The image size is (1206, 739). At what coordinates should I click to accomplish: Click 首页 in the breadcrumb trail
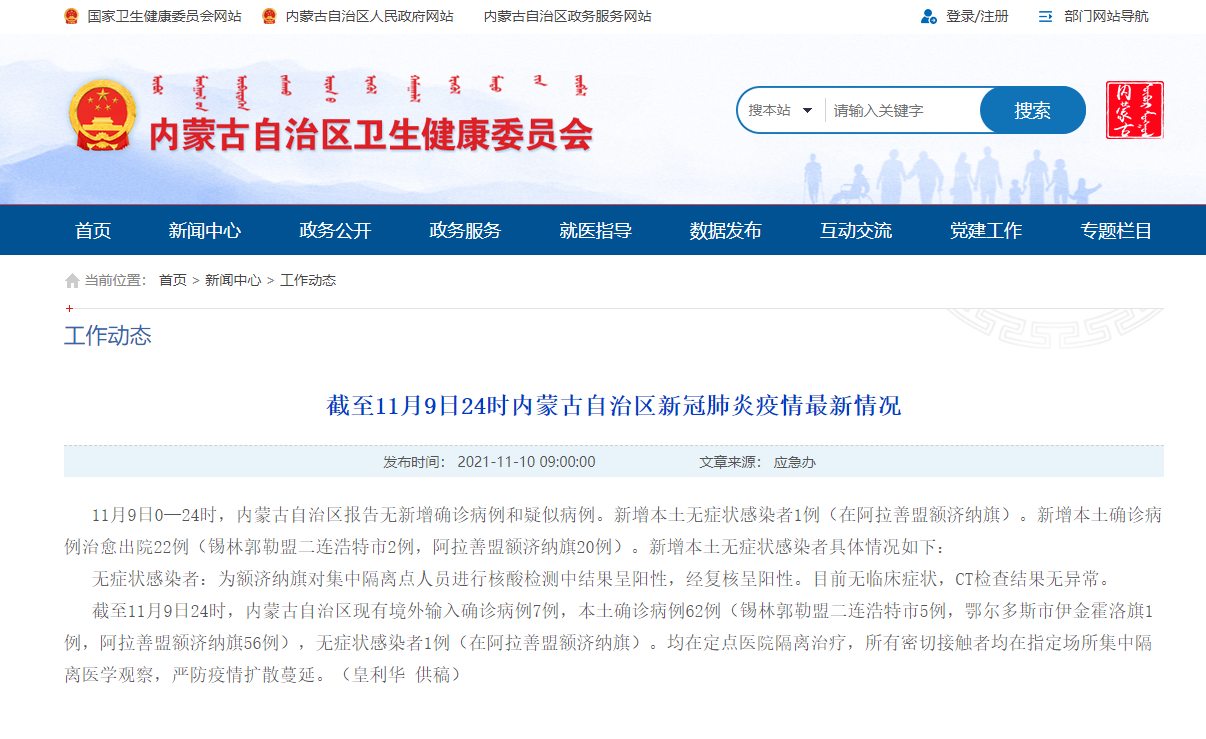coord(172,281)
